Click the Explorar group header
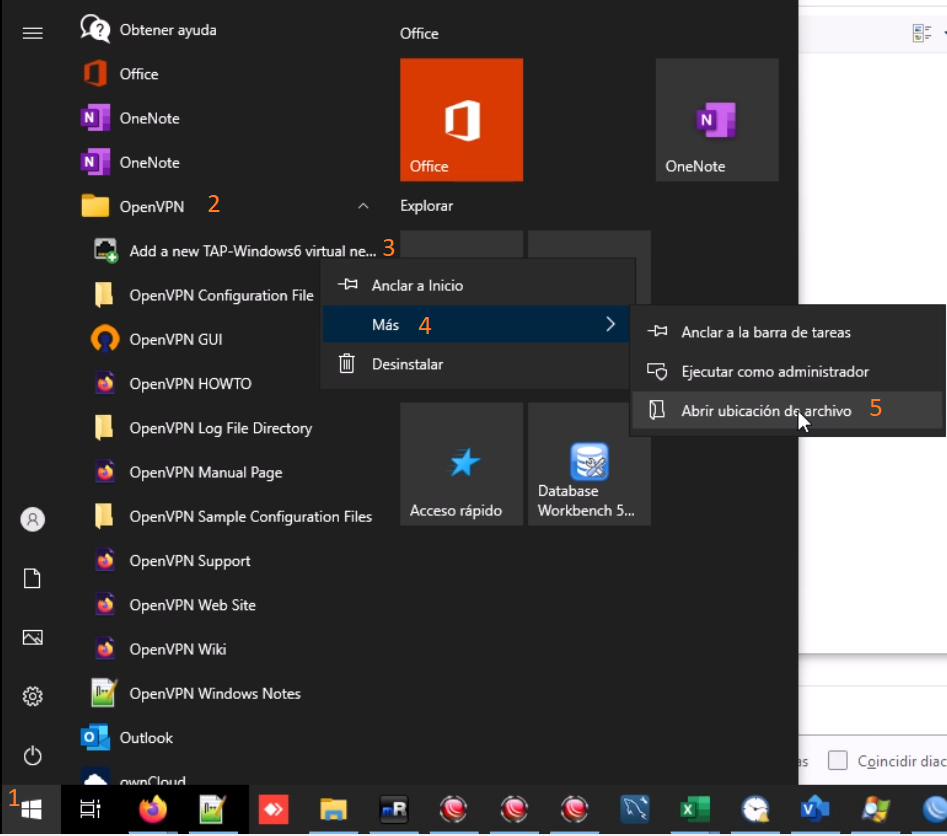The width and height of the screenshot is (947, 836). pos(426,206)
